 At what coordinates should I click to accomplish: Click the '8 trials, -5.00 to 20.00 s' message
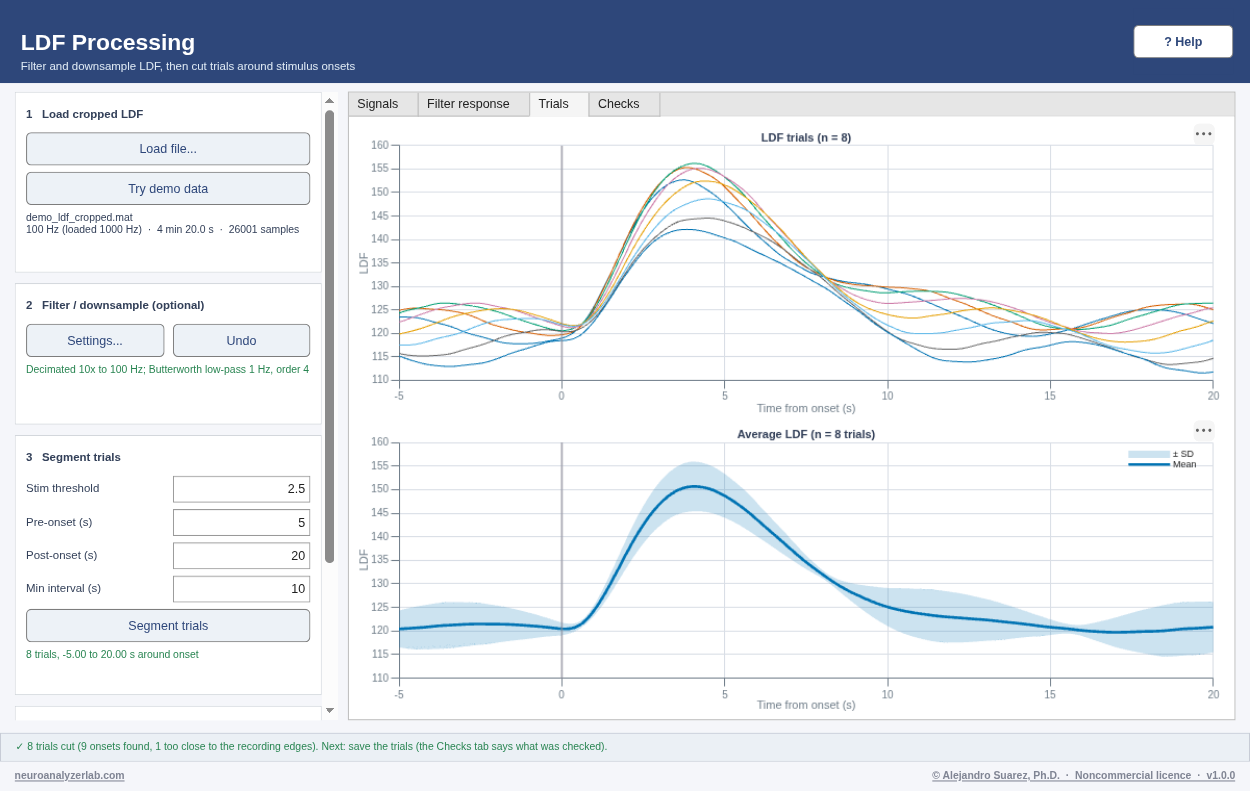point(112,654)
